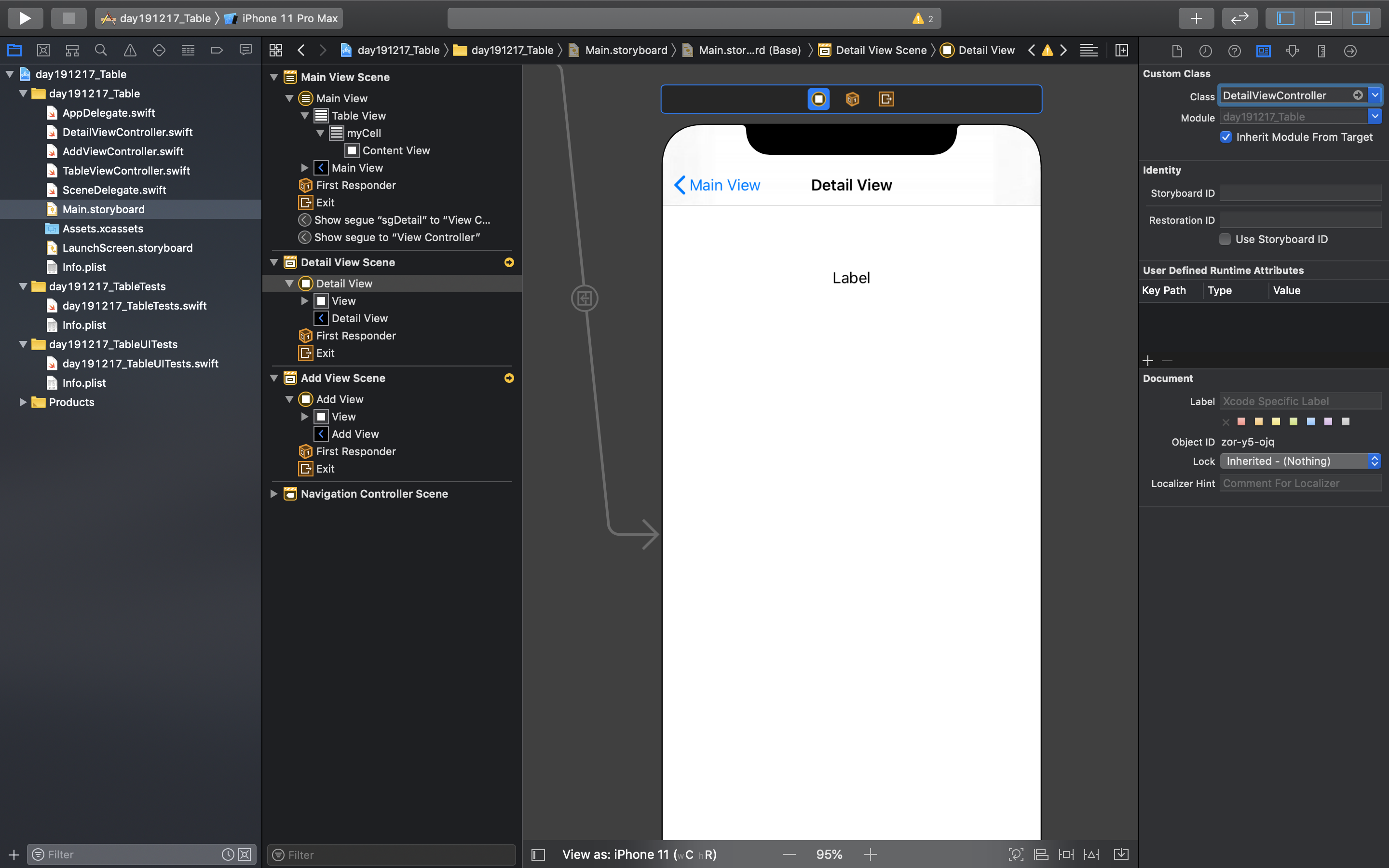Open the Class dropdown arrow

pos(1375,95)
